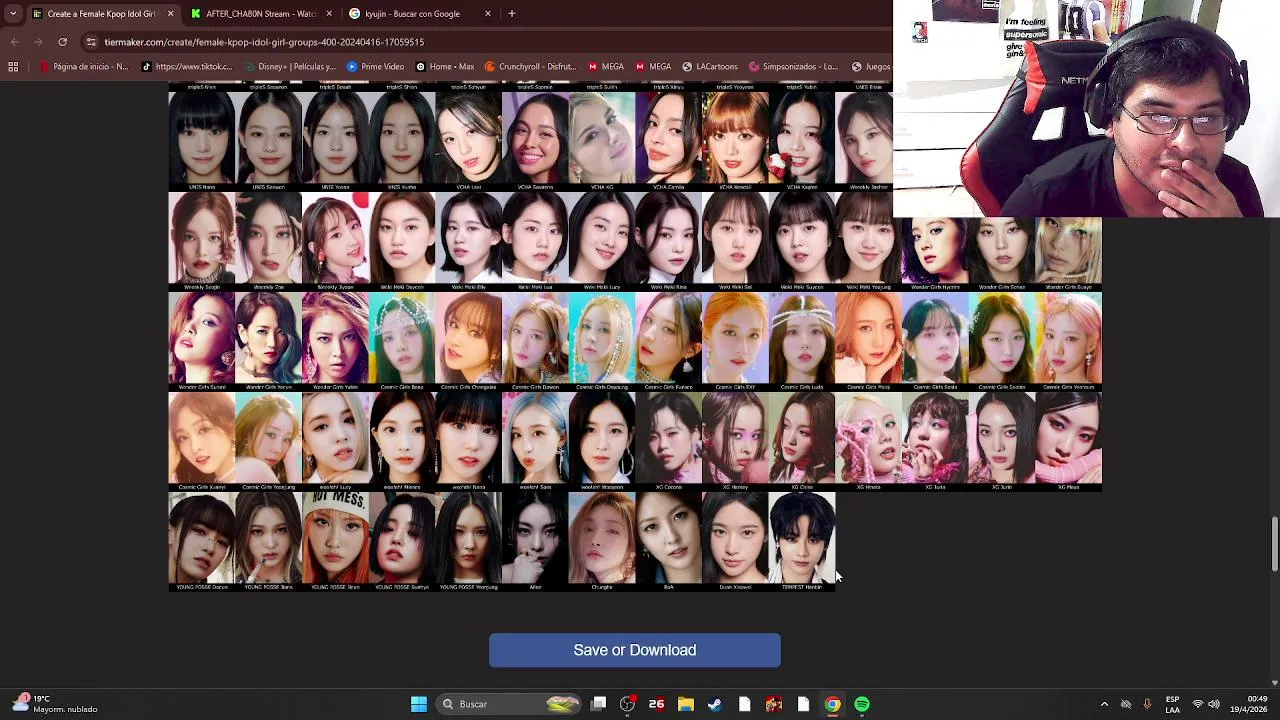This screenshot has width=1280, height=720.
Task: Select the Weki Meki Lucy image
Action: pyautogui.click(x=602, y=241)
